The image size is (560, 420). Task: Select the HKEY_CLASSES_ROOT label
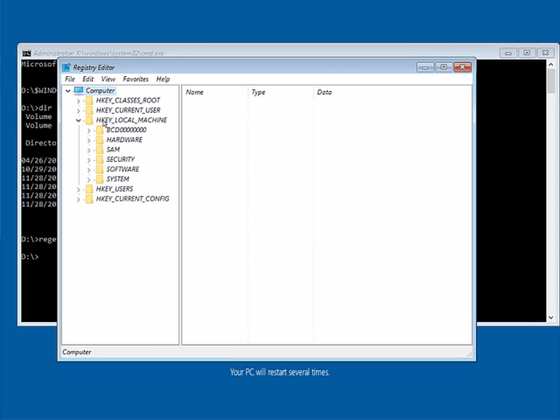point(128,100)
